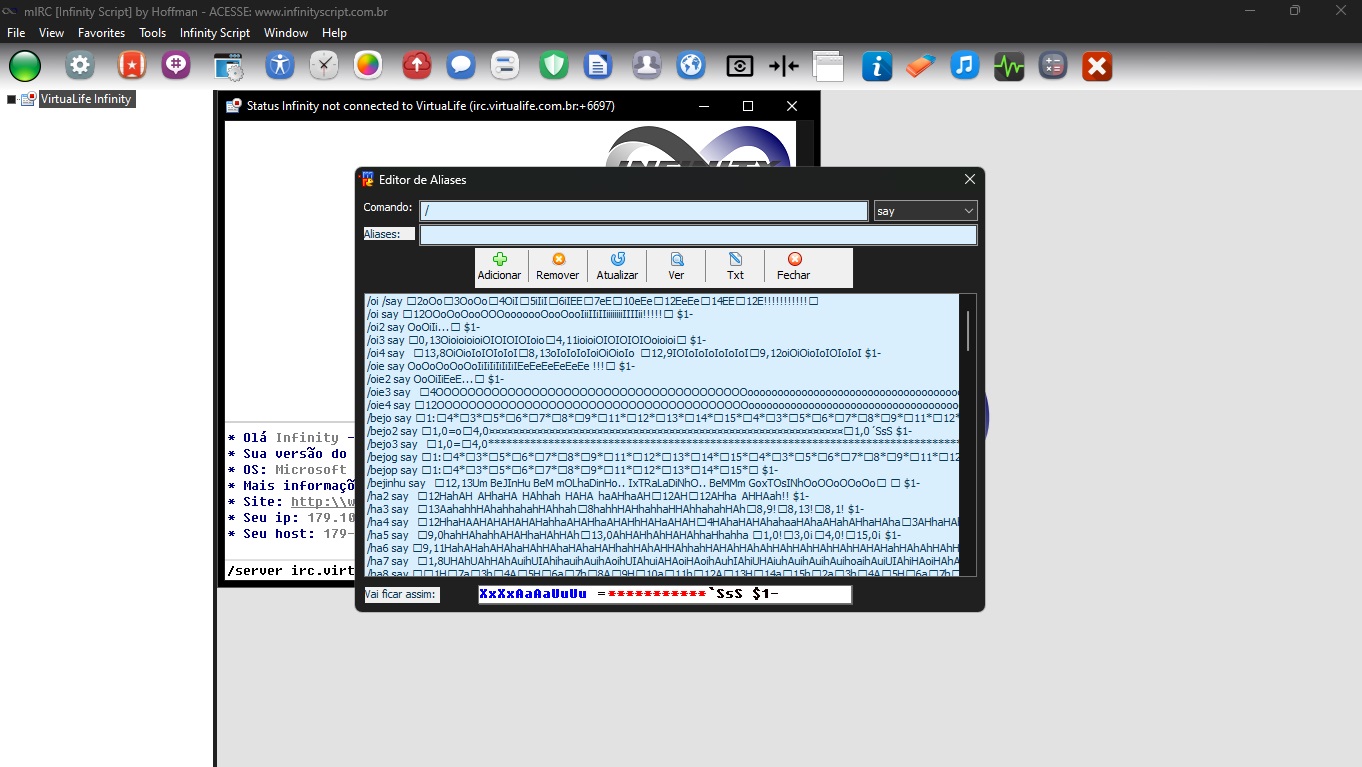1362x767 pixels.
Task: Open the green shield protection icon
Action: [x=553, y=66]
